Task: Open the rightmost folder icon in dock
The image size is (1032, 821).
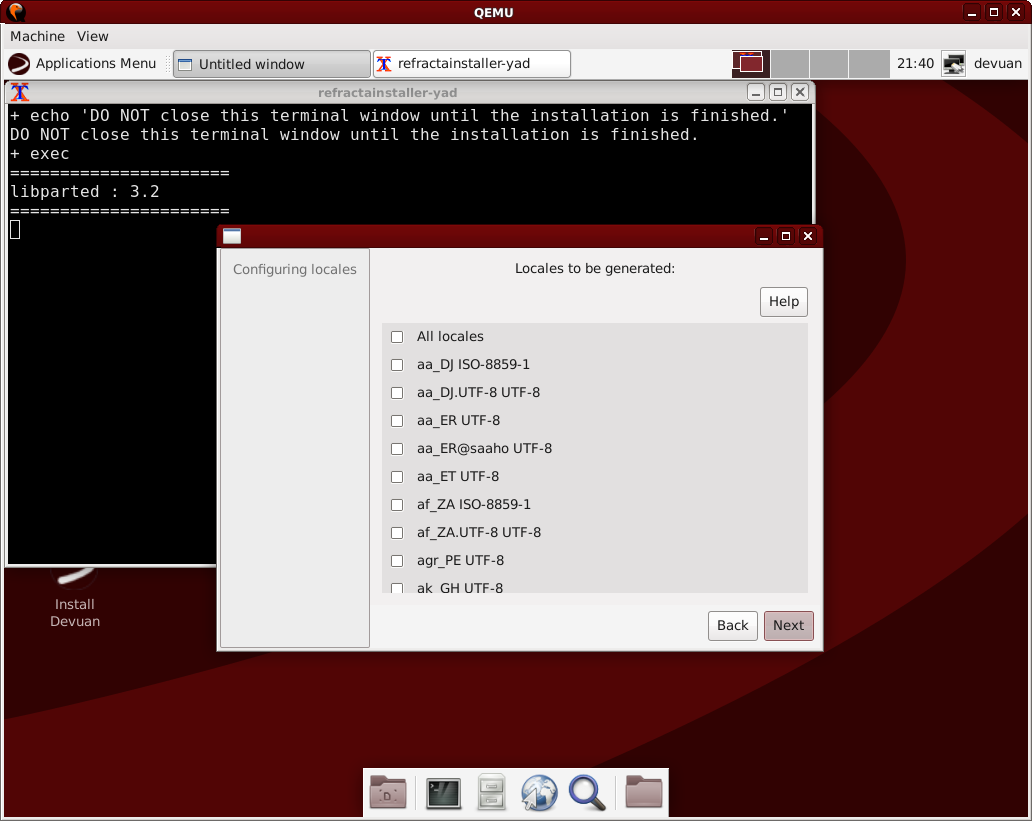Action: click(x=644, y=792)
